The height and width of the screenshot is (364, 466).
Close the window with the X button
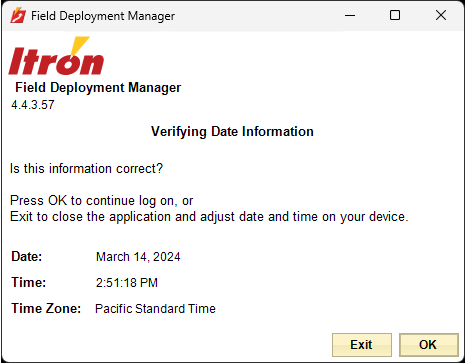coord(441,15)
